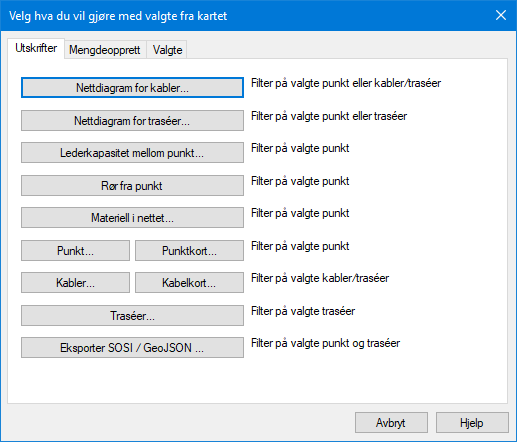Switch to the Mengdeopprett tab

click(105, 50)
